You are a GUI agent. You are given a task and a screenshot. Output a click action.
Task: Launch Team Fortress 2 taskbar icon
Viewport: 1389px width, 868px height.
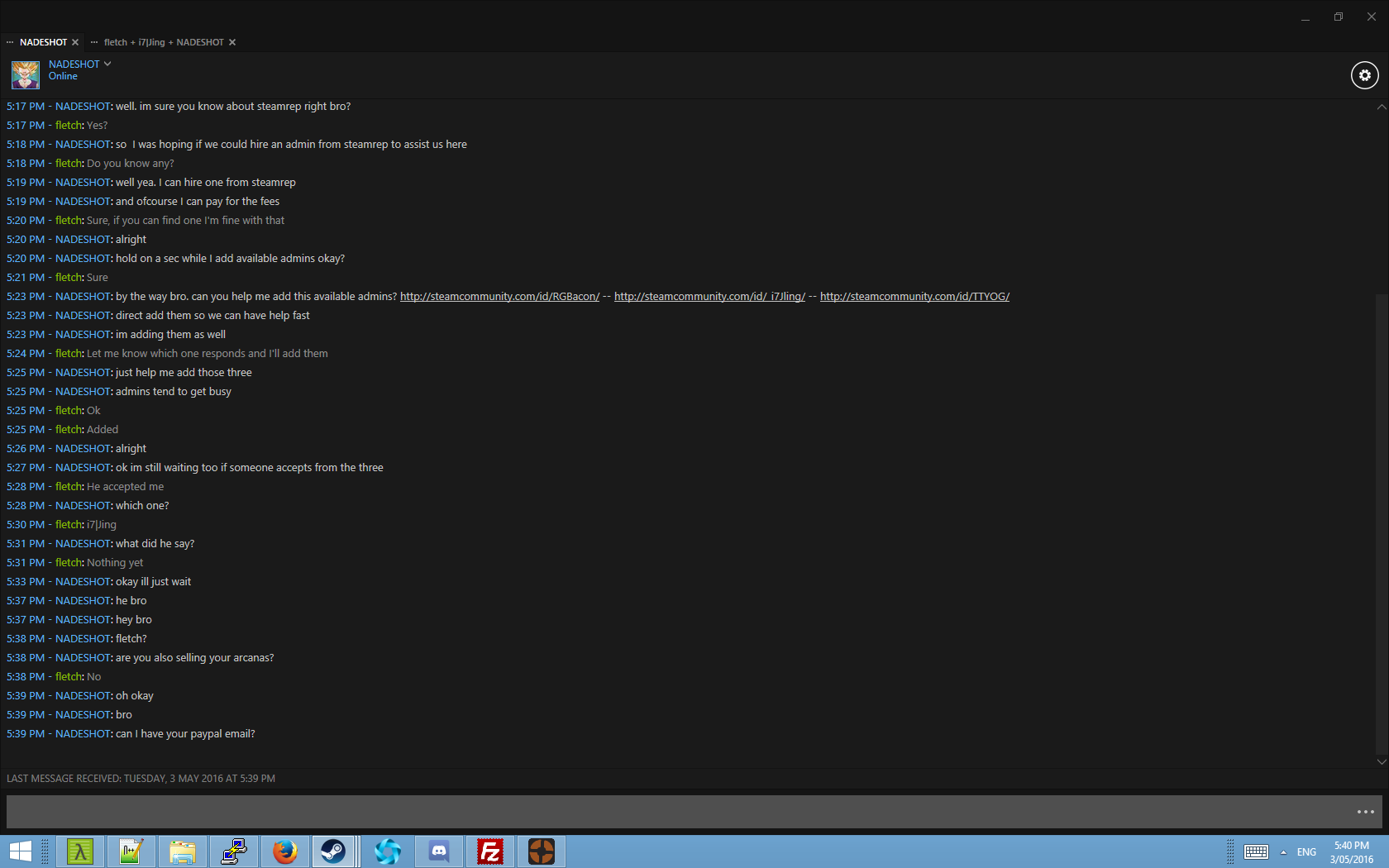click(x=542, y=851)
